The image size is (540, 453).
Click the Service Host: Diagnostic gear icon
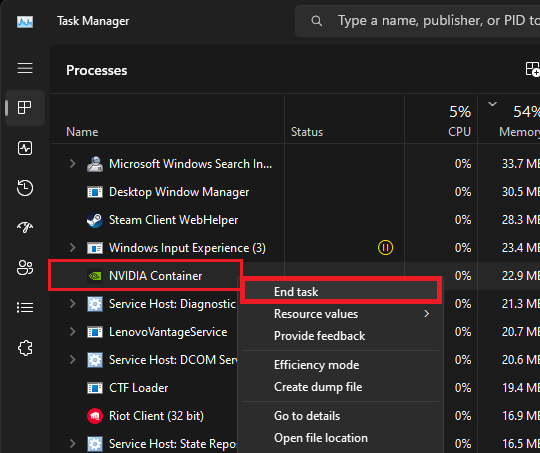[x=95, y=304]
